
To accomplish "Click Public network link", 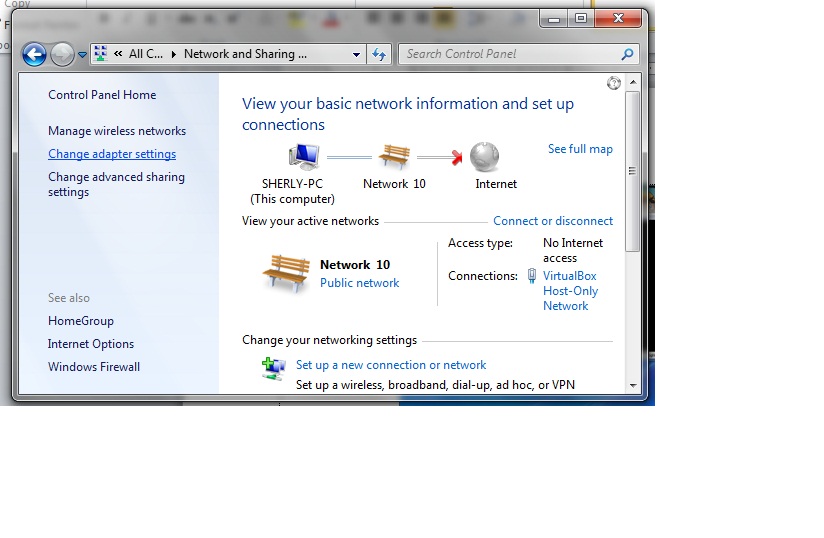I will click(x=359, y=283).
